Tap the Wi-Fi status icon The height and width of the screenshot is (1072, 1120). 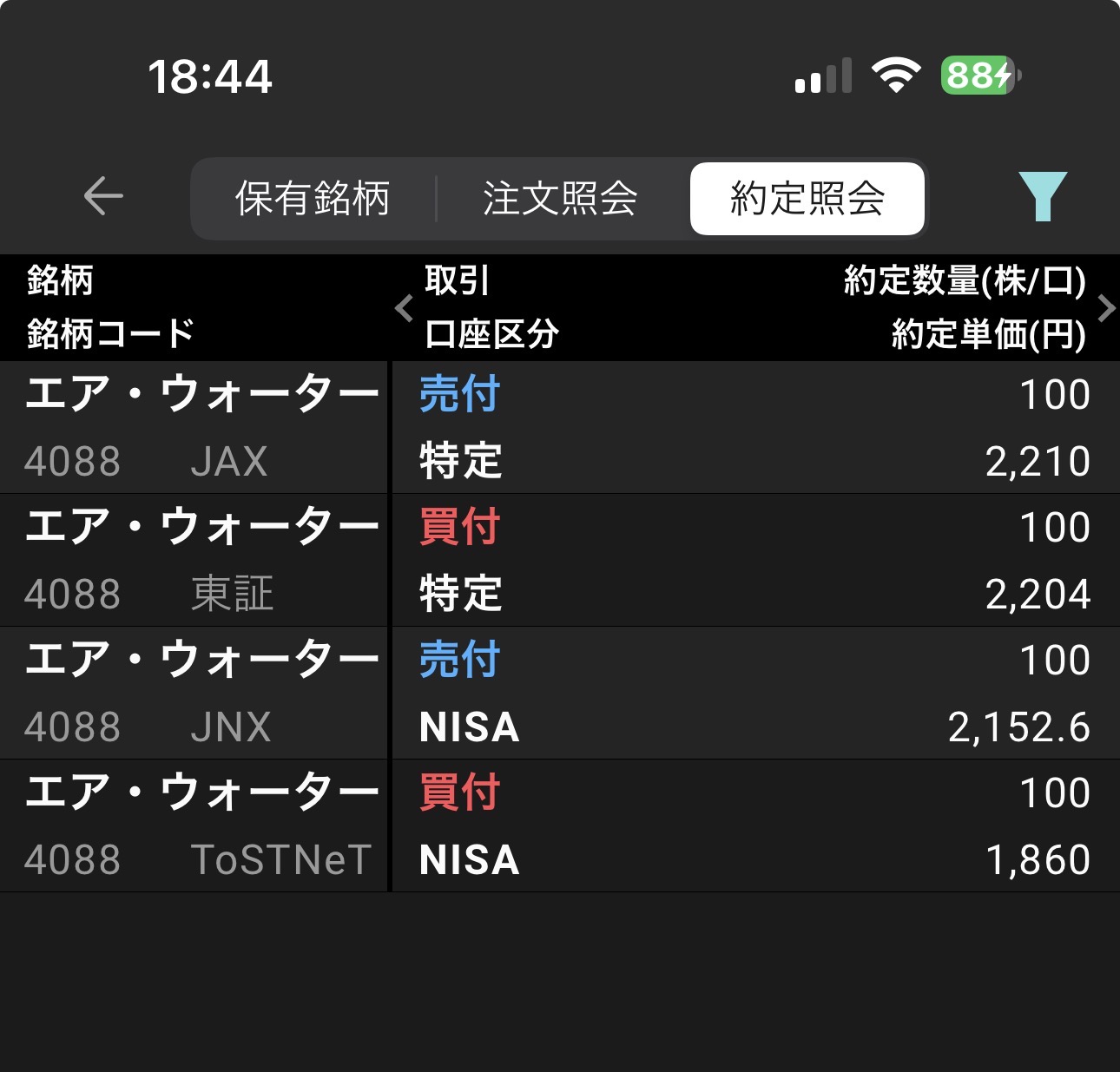[896, 76]
